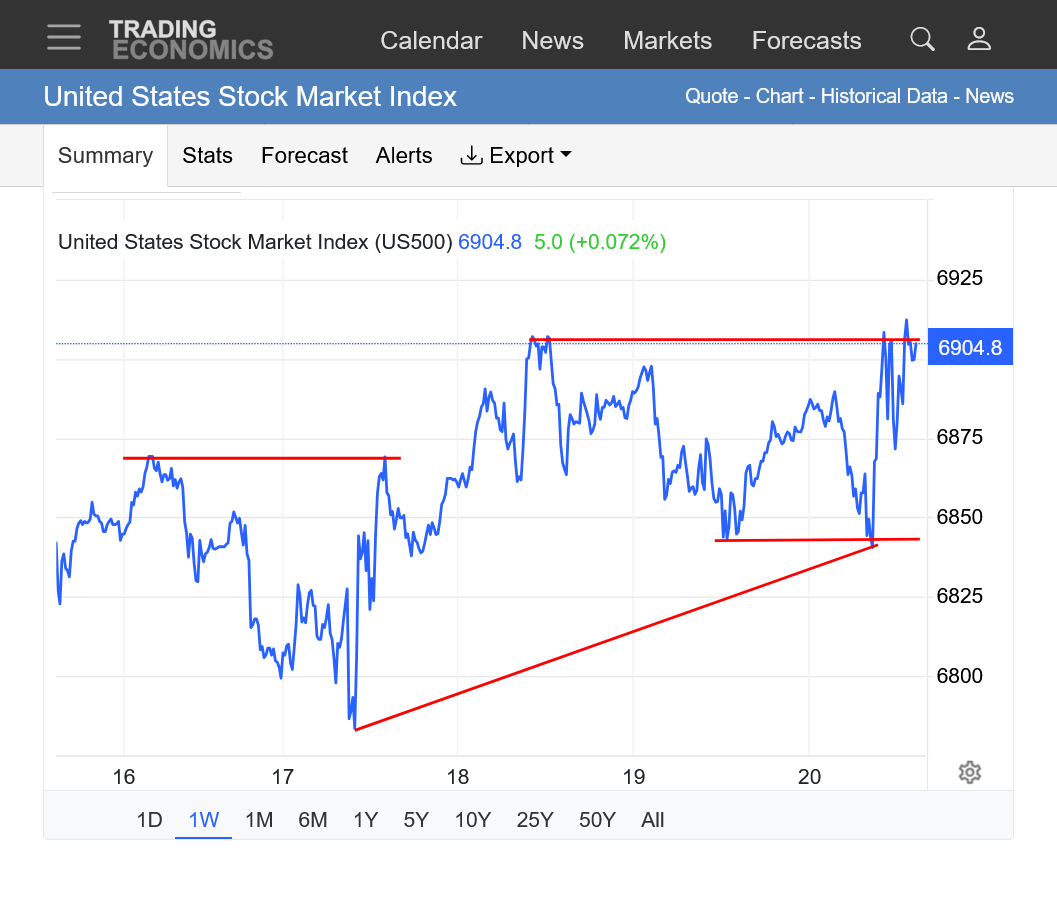The height and width of the screenshot is (901, 1057).
Task: Open the Forecast tab
Action: (304, 156)
